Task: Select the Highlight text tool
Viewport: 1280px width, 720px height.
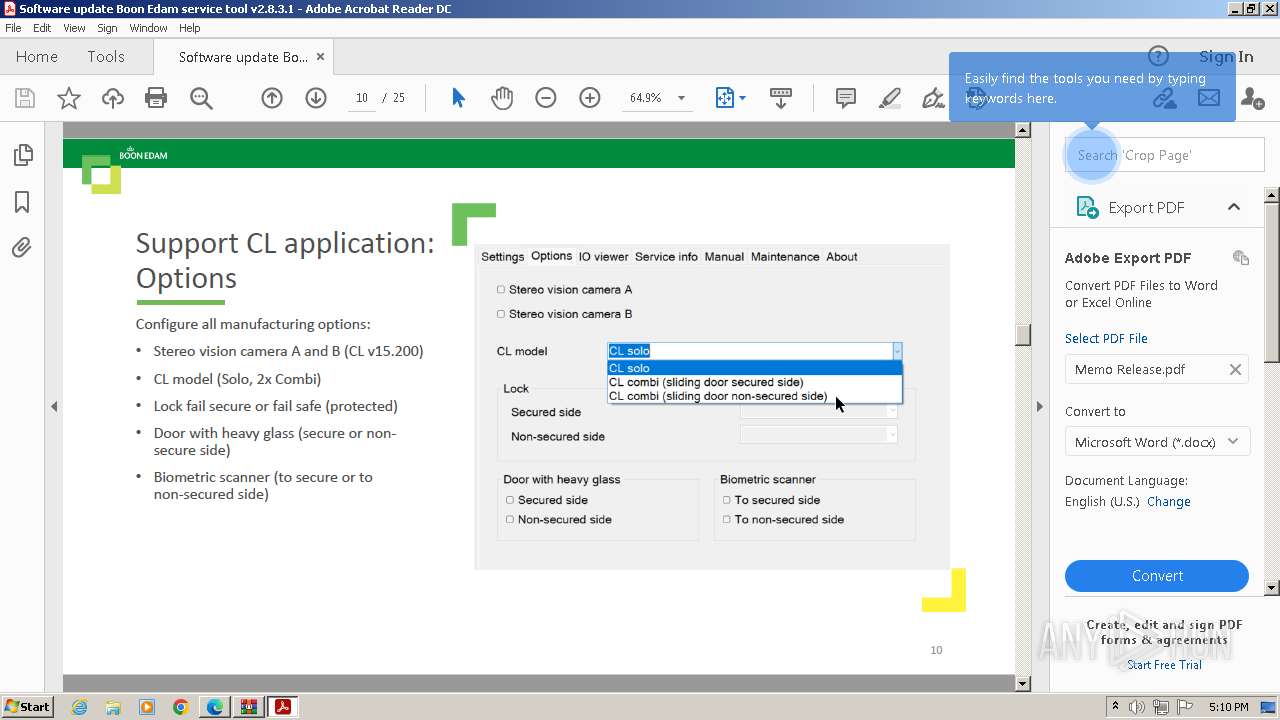Action: click(x=889, y=98)
